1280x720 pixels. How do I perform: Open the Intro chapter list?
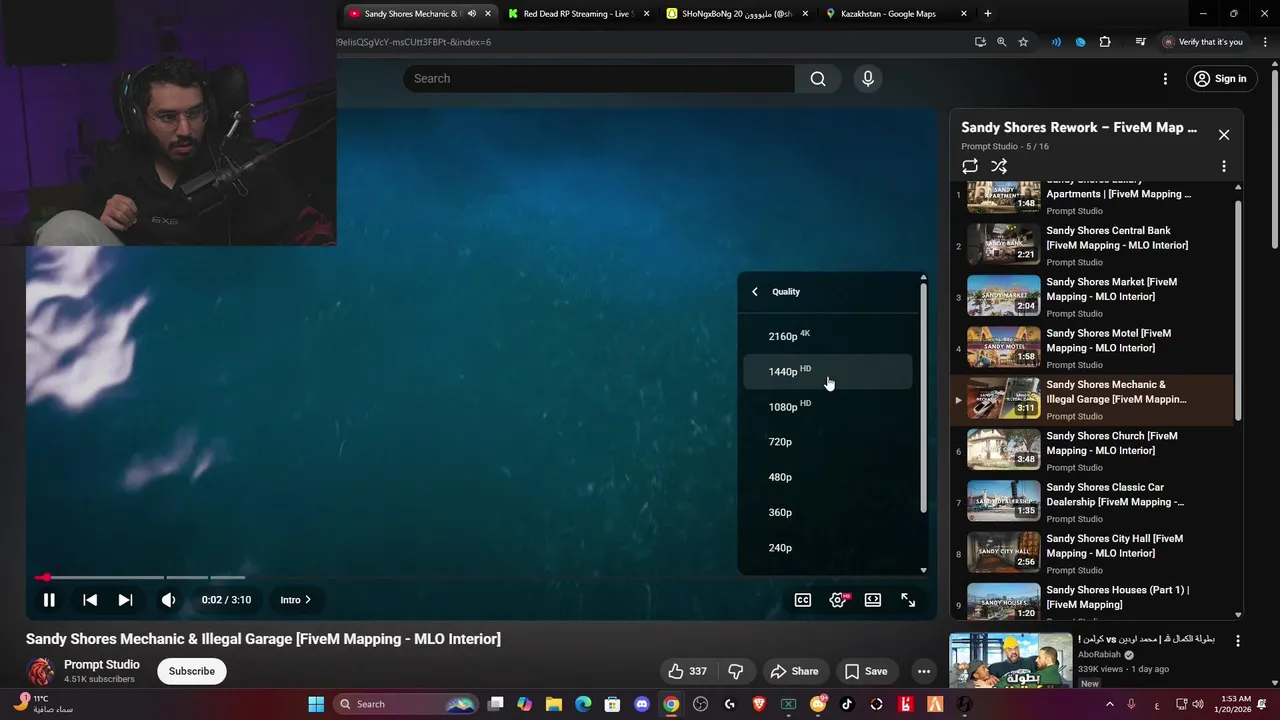pos(296,600)
